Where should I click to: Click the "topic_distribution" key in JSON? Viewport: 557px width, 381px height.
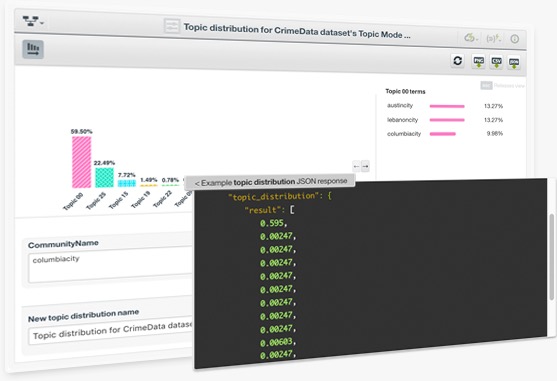click(274, 196)
